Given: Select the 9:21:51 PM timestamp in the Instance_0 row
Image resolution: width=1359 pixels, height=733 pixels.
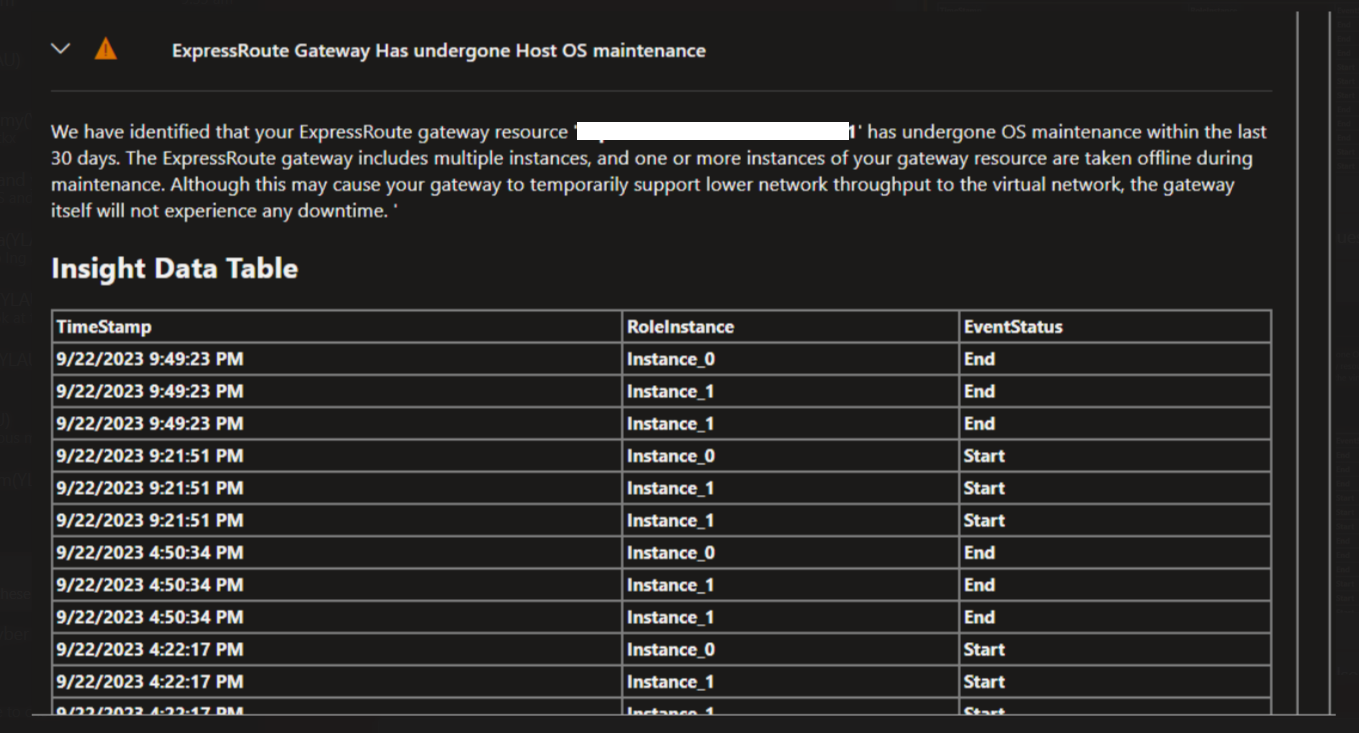Looking at the screenshot, I should point(150,456).
